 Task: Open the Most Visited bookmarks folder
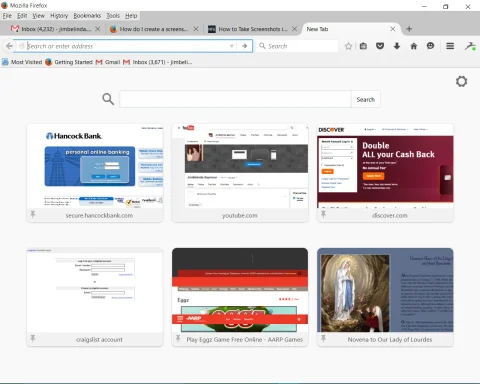[22, 62]
